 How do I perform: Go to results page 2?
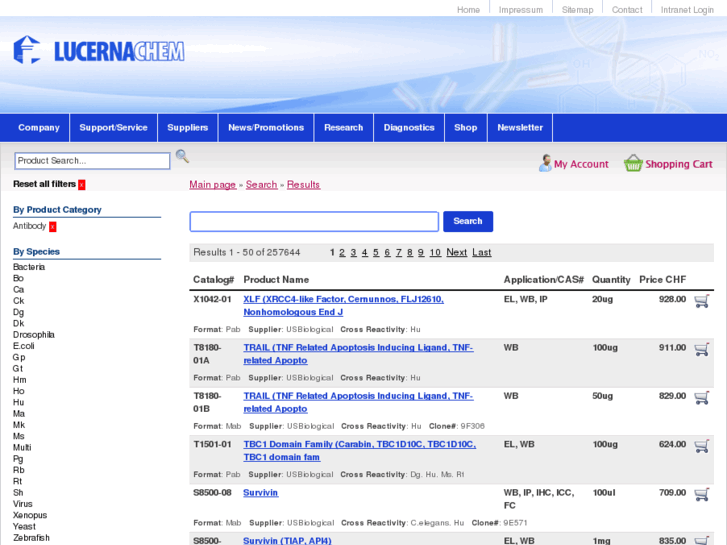[342, 252]
